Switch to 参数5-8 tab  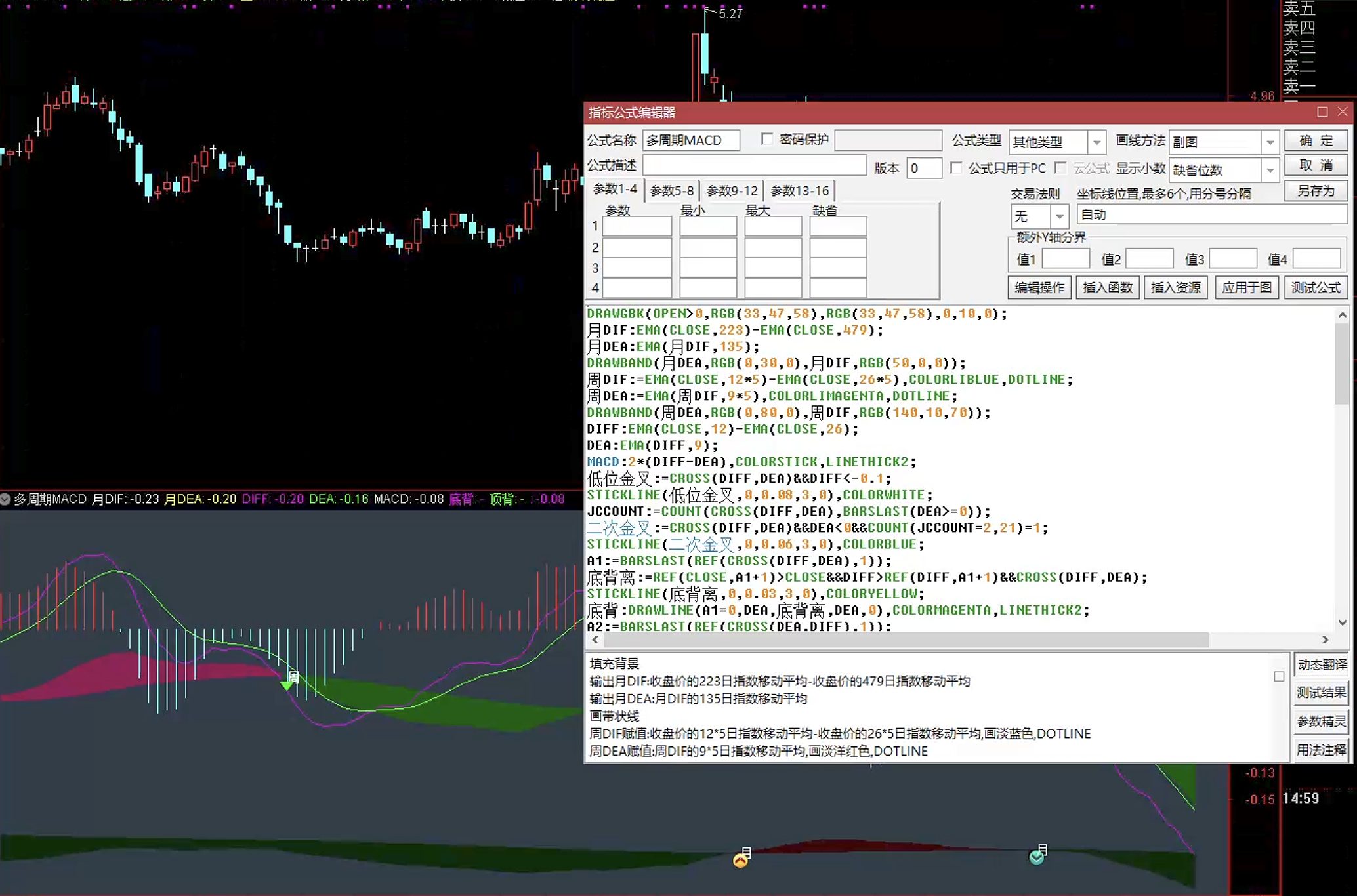(672, 191)
